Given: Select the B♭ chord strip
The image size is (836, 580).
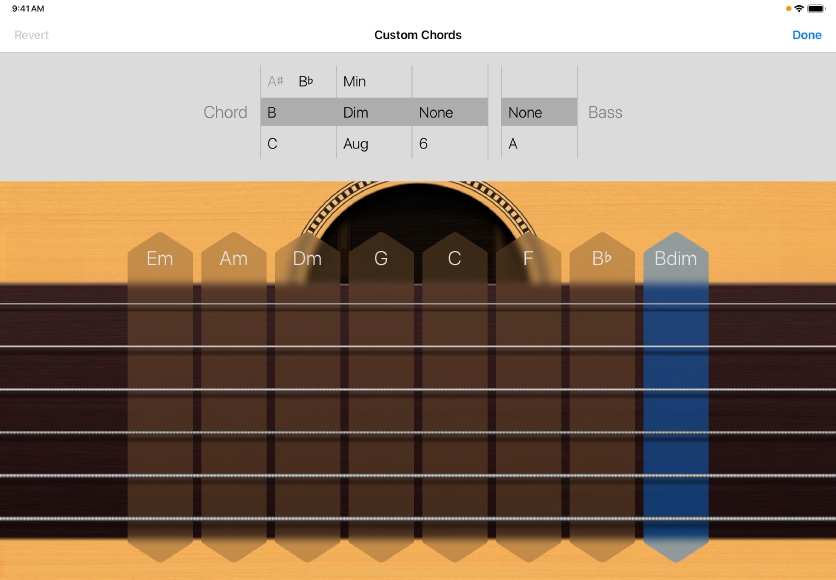Looking at the screenshot, I should pos(602,259).
